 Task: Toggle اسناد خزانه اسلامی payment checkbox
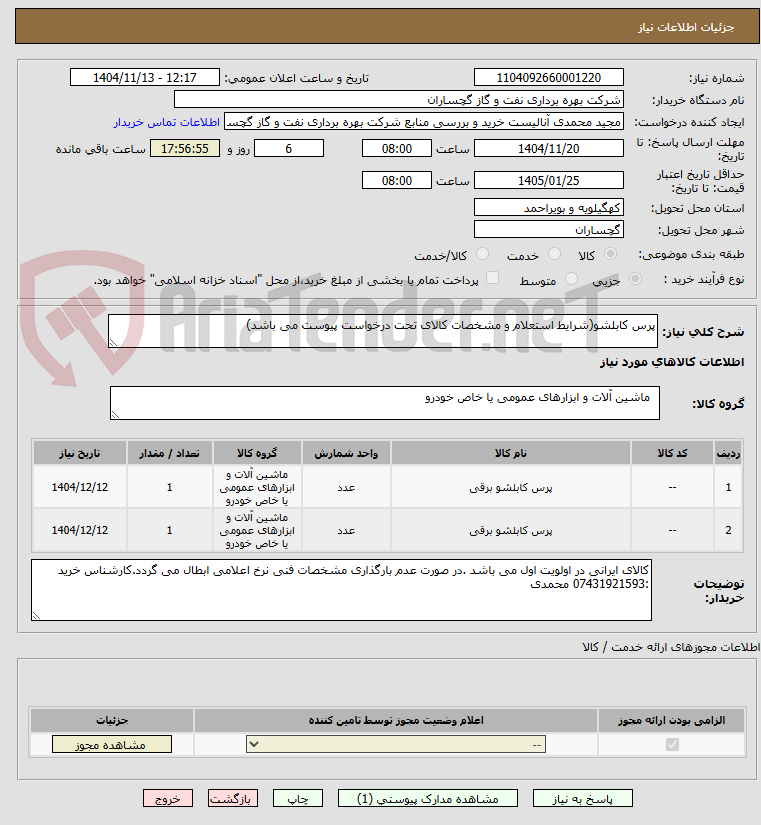[x=492, y=278]
